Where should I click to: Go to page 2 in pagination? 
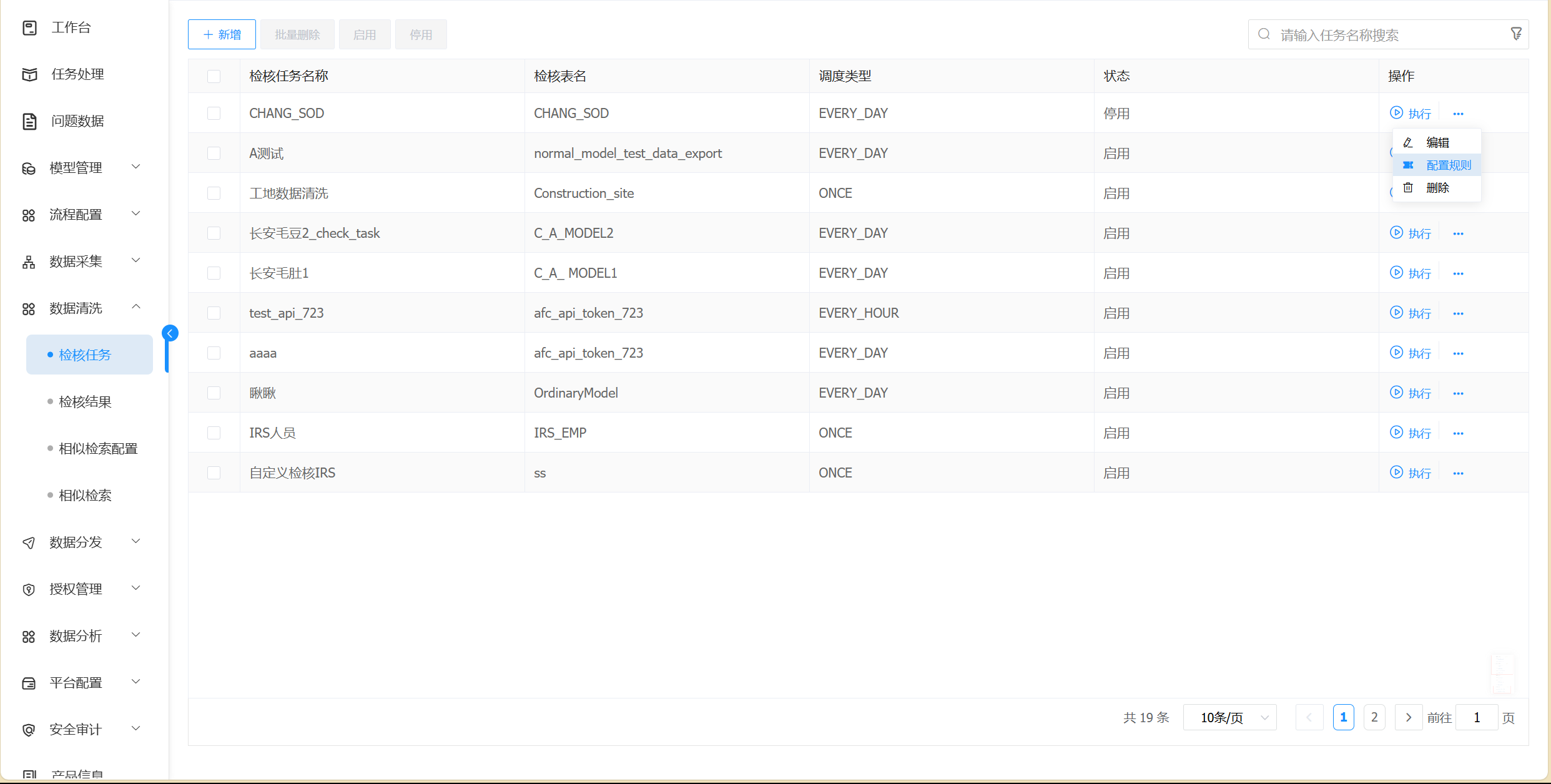point(1374,717)
